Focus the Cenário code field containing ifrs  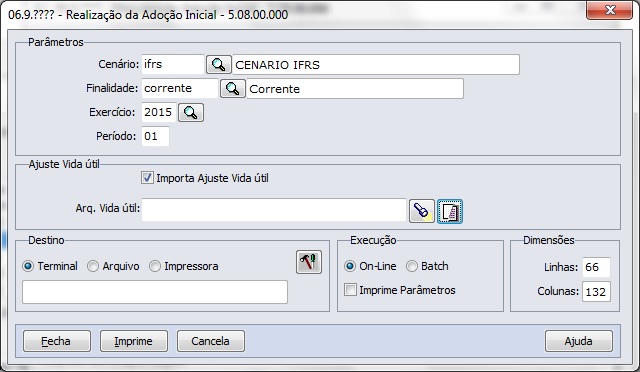(172, 65)
